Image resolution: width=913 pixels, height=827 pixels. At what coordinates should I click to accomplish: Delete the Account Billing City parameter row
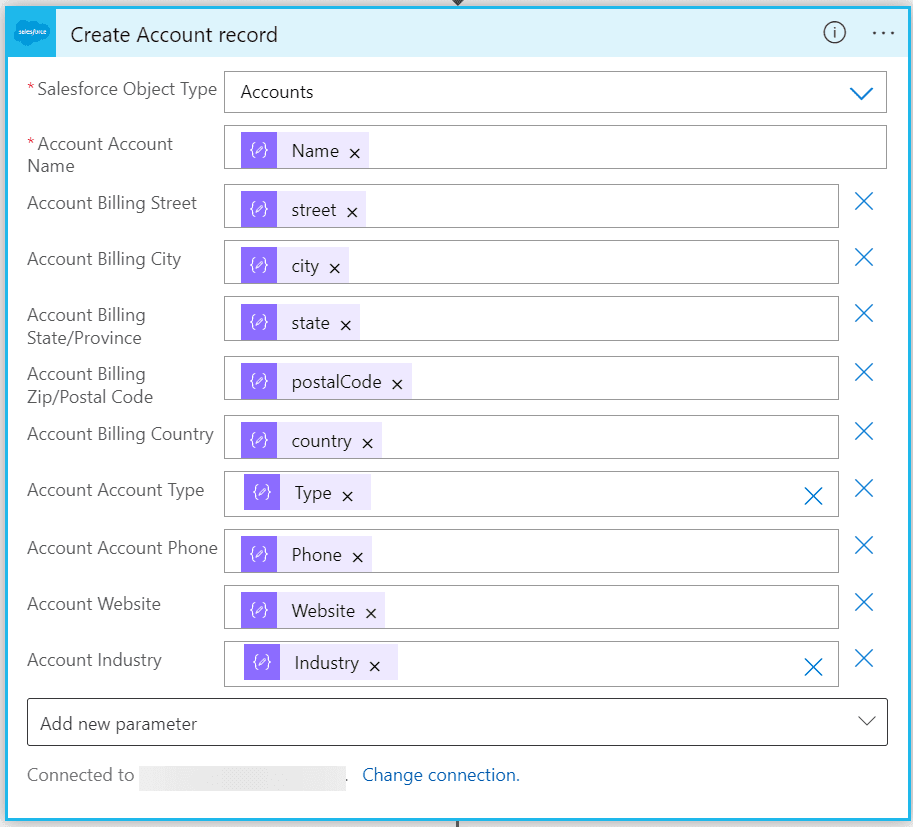tap(864, 257)
